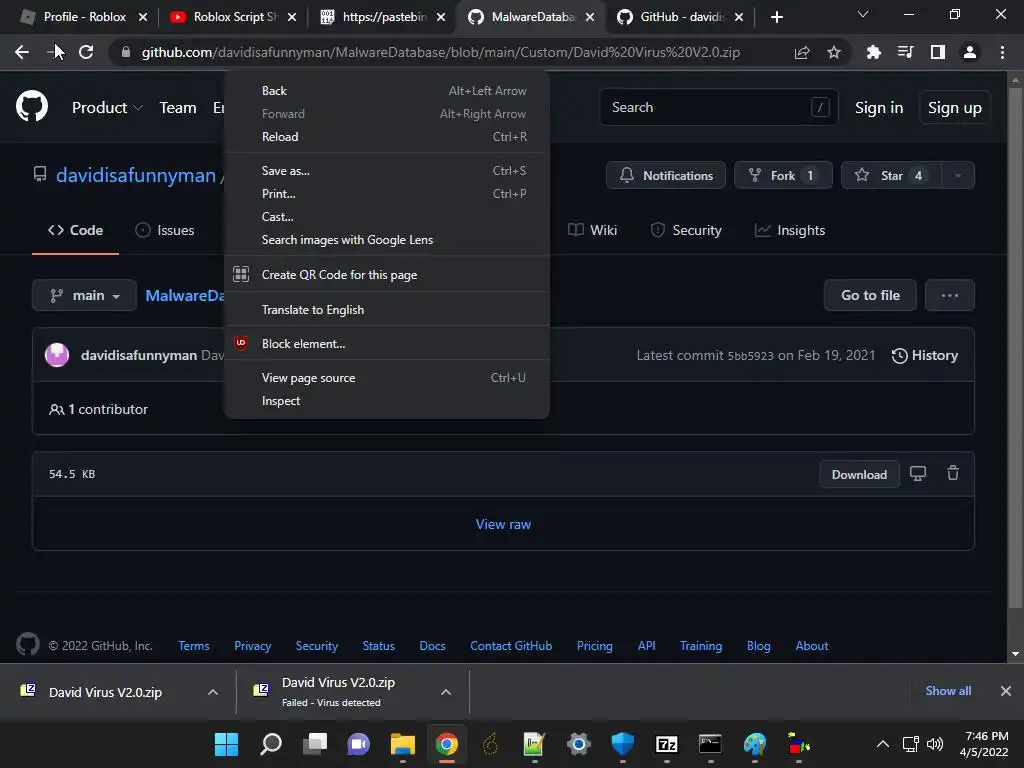Open the Insights repository tab
The image size is (1024, 768).
pos(790,230)
